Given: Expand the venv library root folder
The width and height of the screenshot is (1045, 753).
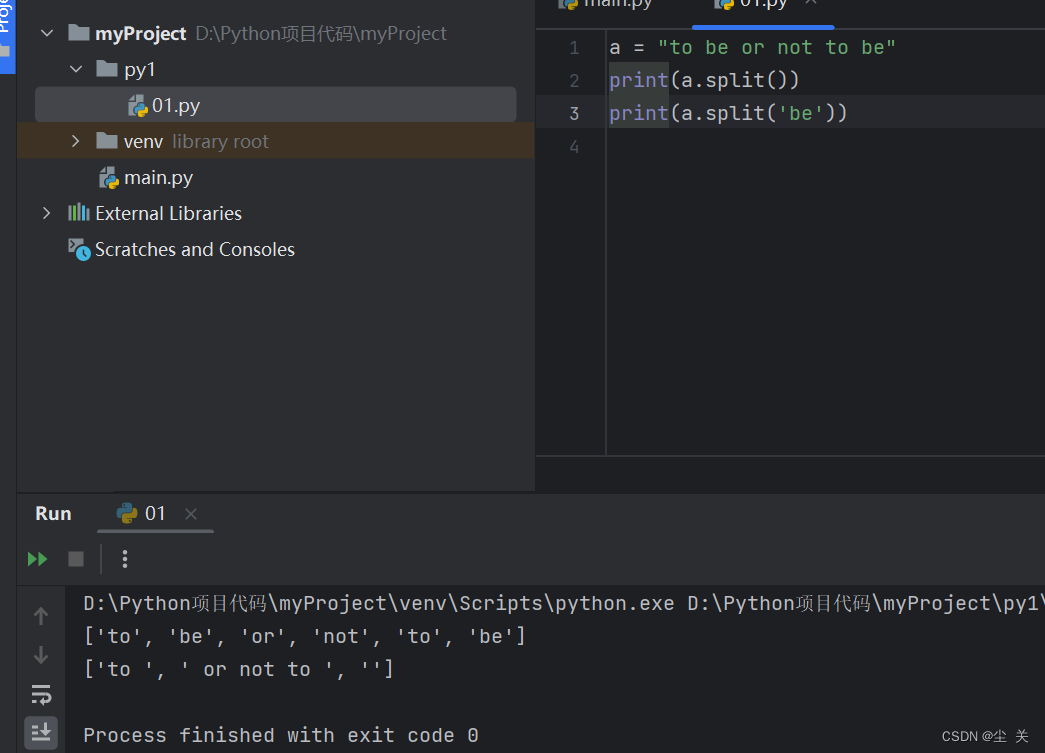Looking at the screenshot, I should (x=75, y=141).
